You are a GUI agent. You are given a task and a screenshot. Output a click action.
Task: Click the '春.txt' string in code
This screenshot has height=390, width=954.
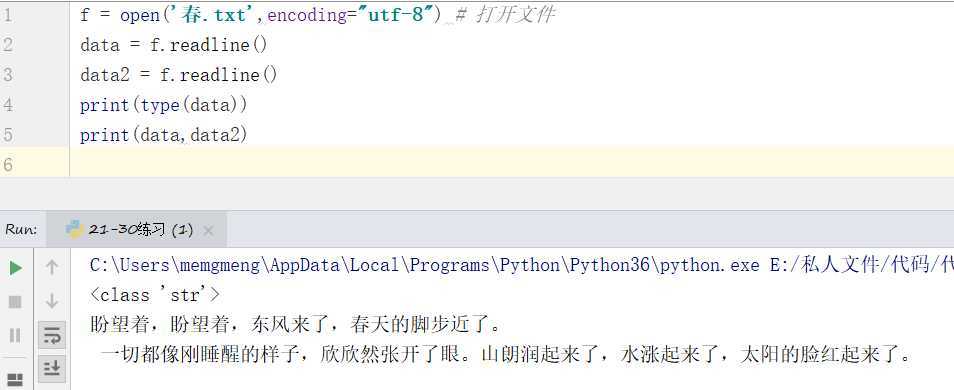click(x=211, y=15)
